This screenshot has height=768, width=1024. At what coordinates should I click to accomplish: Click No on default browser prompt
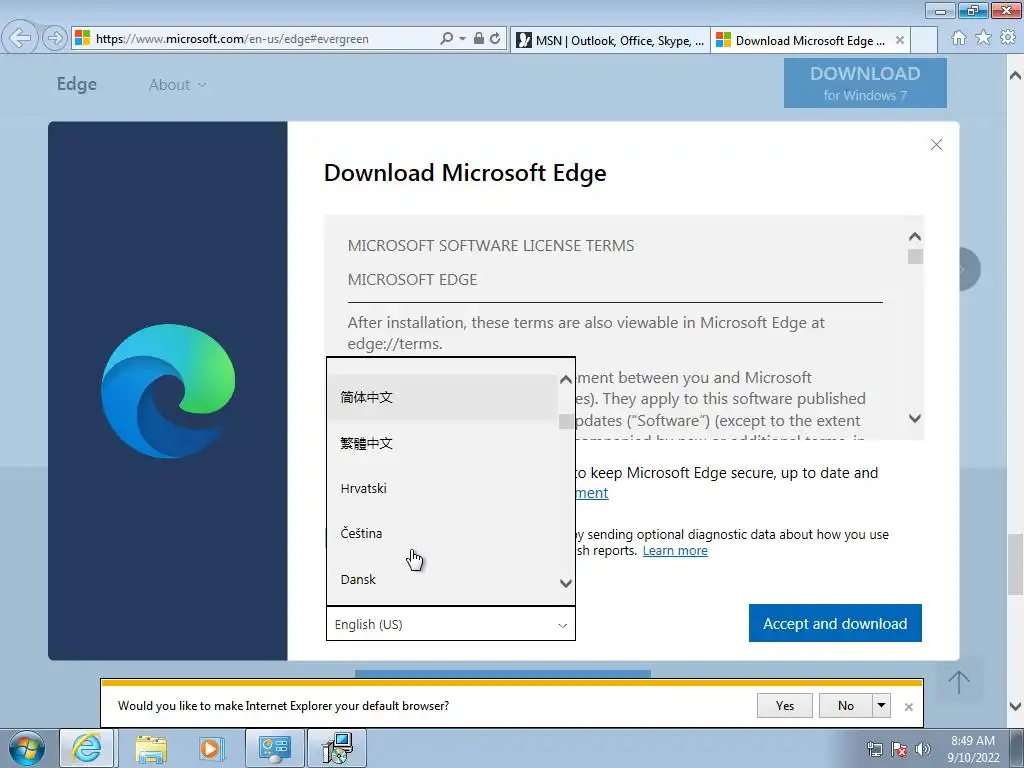pyautogui.click(x=846, y=705)
